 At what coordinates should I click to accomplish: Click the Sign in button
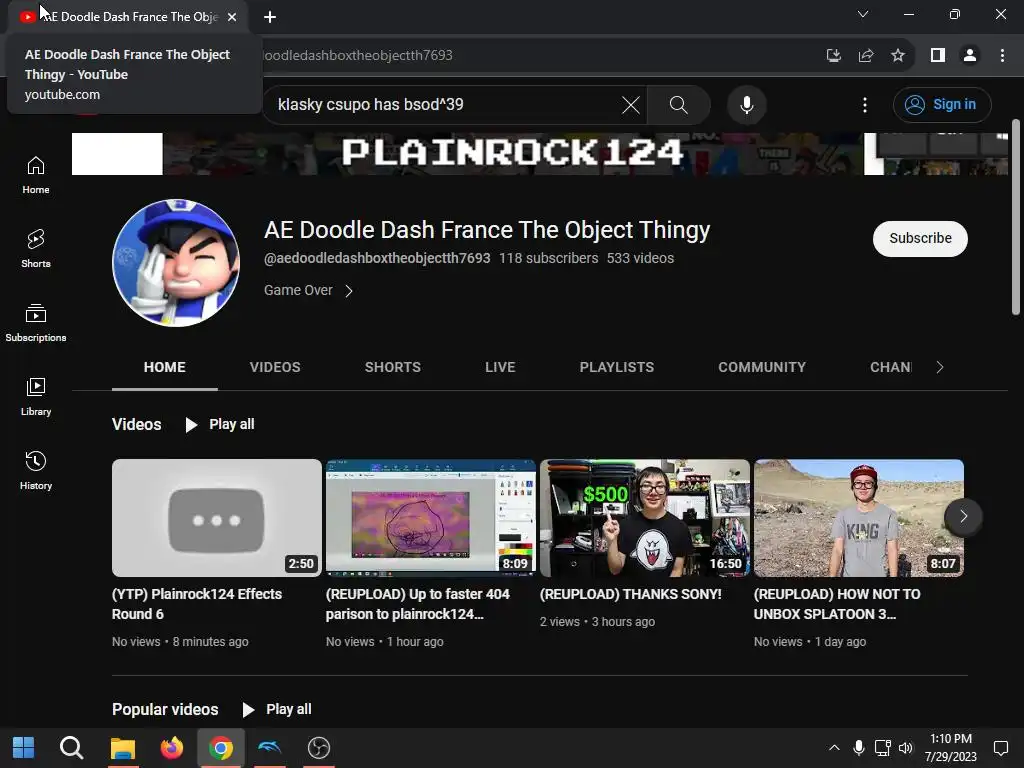pos(942,104)
